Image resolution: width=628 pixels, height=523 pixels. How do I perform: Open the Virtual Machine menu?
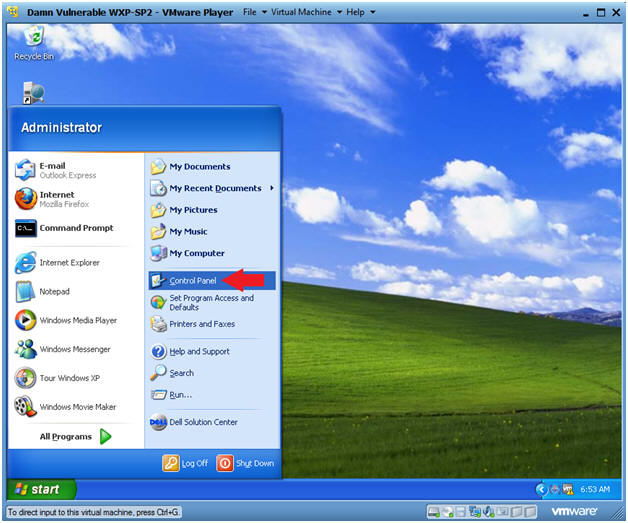306,12
